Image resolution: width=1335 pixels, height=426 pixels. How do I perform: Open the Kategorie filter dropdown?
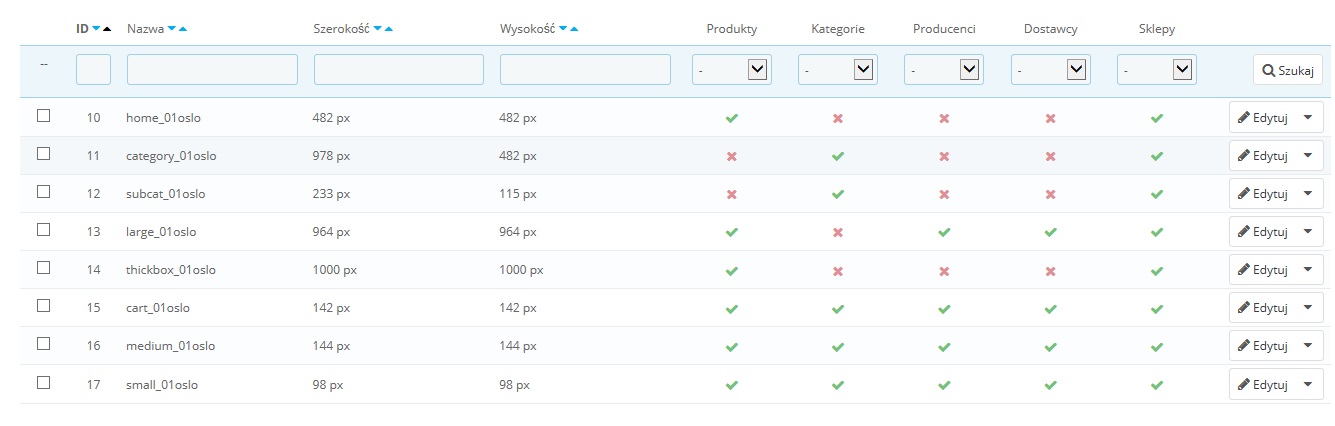pyautogui.click(x=838, y=69)
